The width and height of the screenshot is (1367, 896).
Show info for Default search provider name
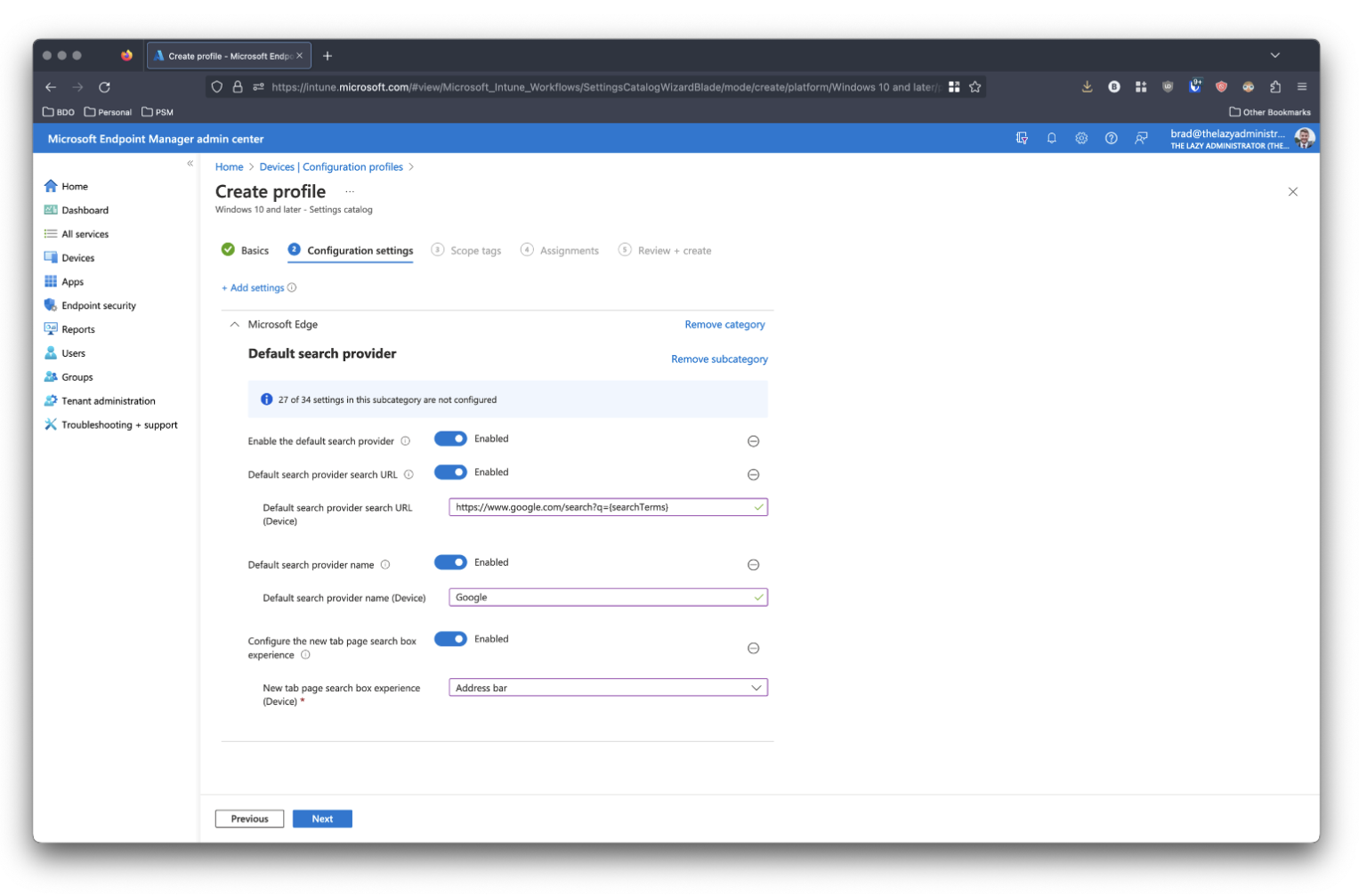[x=385, y=566]
